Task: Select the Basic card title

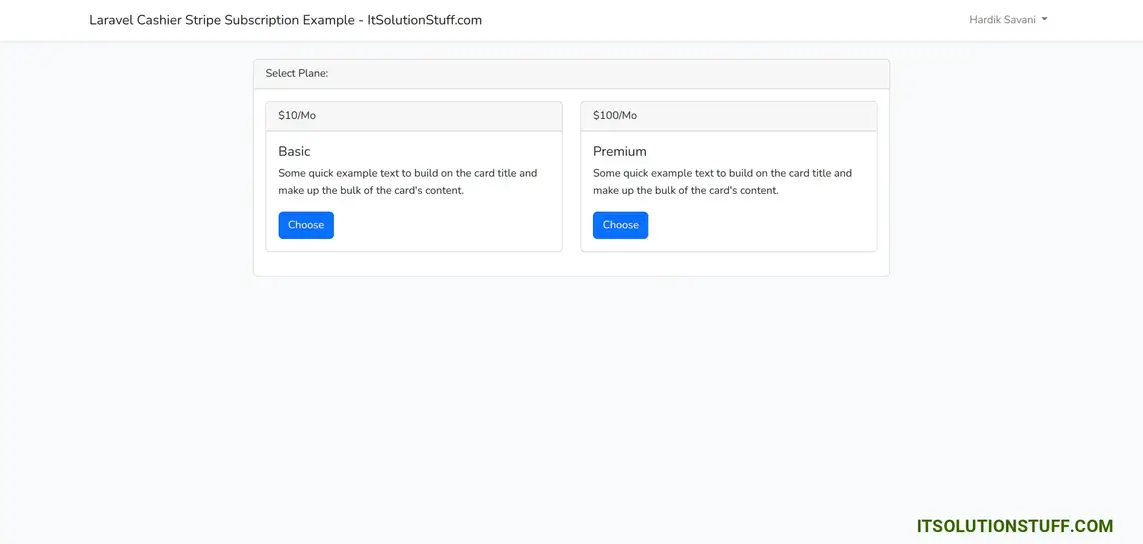Action: coord(294,151)
